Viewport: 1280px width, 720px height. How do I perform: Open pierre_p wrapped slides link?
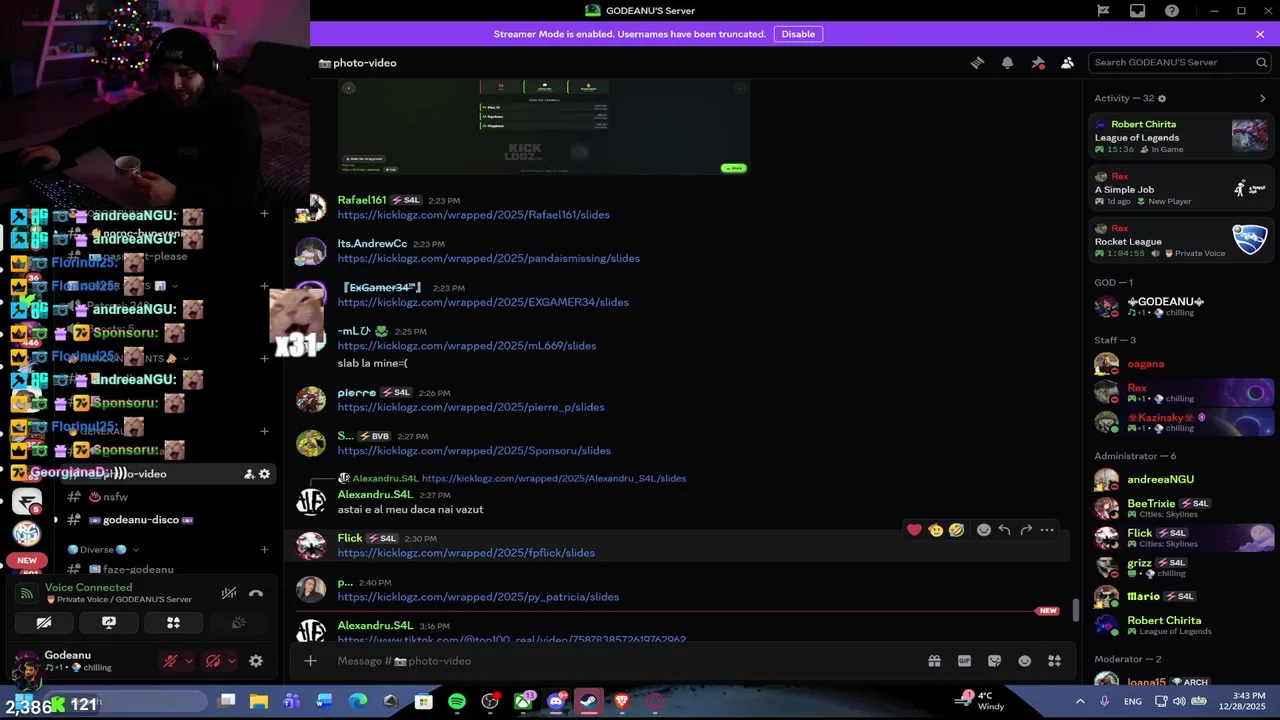click(x=471, y=407)
